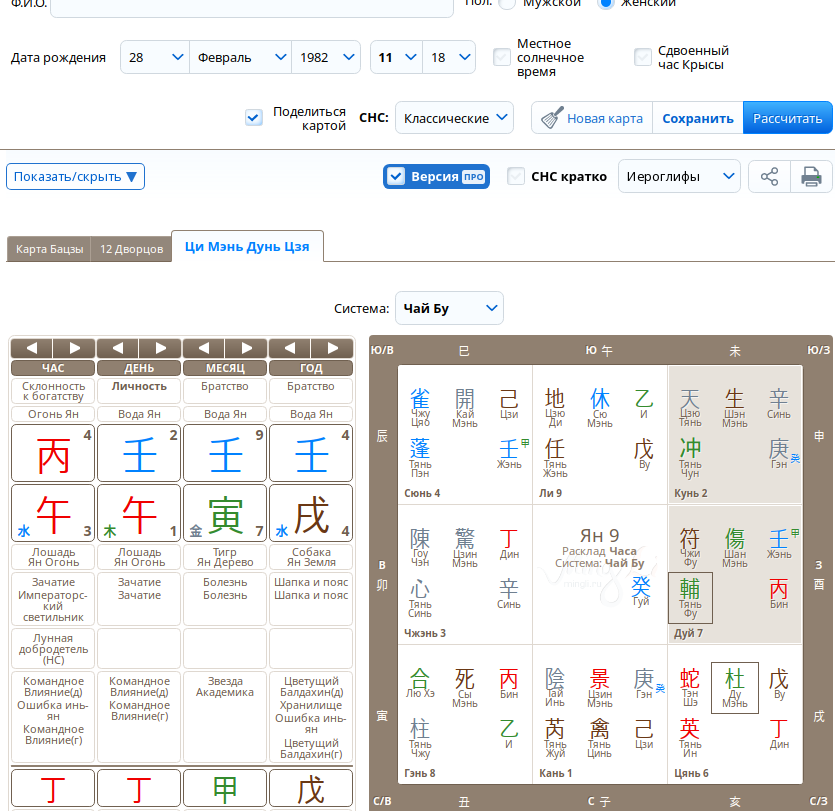Click the 午 hour branch glyph
Screen dimensions: 835x811
coord(53,514)
